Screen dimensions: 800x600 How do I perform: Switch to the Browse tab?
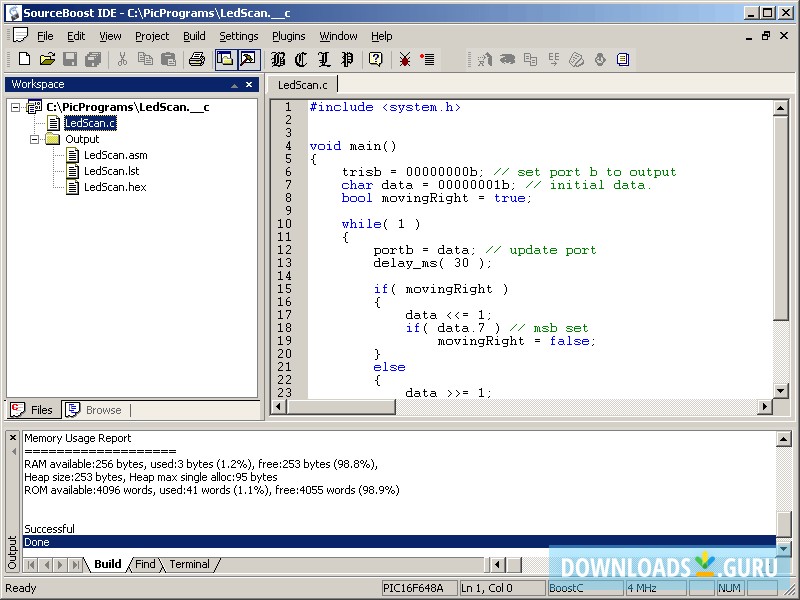click(96, 409)
